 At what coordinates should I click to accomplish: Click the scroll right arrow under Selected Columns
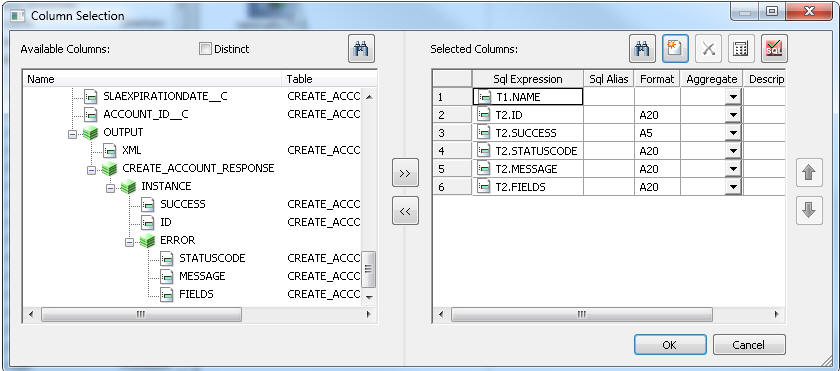[x=776, y=314]
